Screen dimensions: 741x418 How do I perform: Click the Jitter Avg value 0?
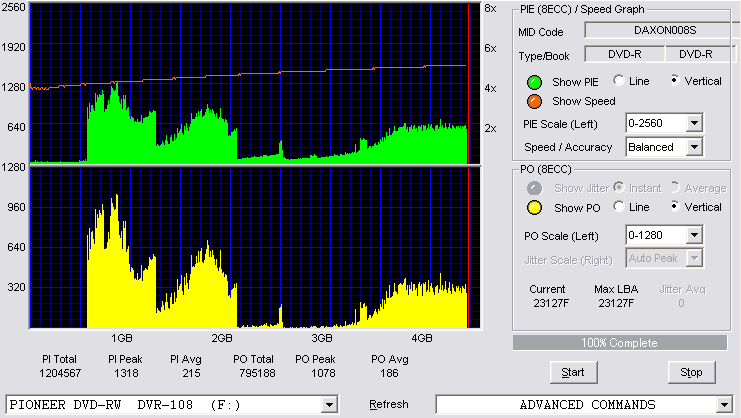pyautogui.click(x=681, y=303)
